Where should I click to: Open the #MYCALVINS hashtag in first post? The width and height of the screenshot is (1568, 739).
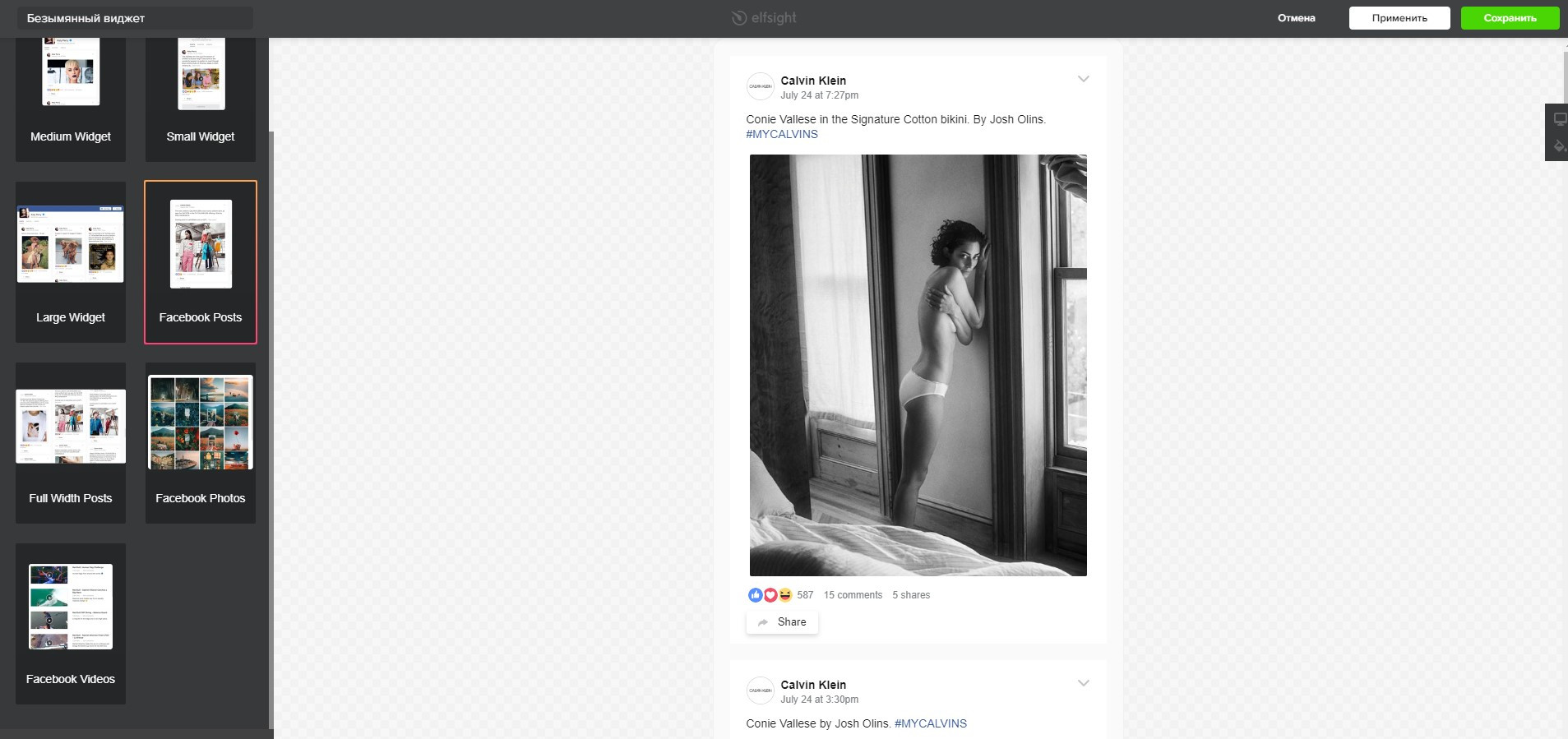click(782, 134)
